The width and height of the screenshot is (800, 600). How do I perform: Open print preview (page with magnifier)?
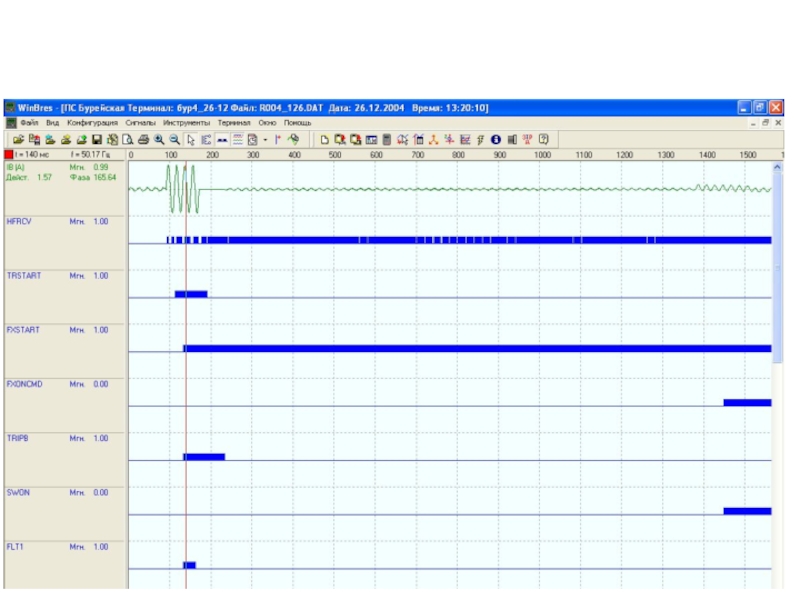(x=128, y=140)
